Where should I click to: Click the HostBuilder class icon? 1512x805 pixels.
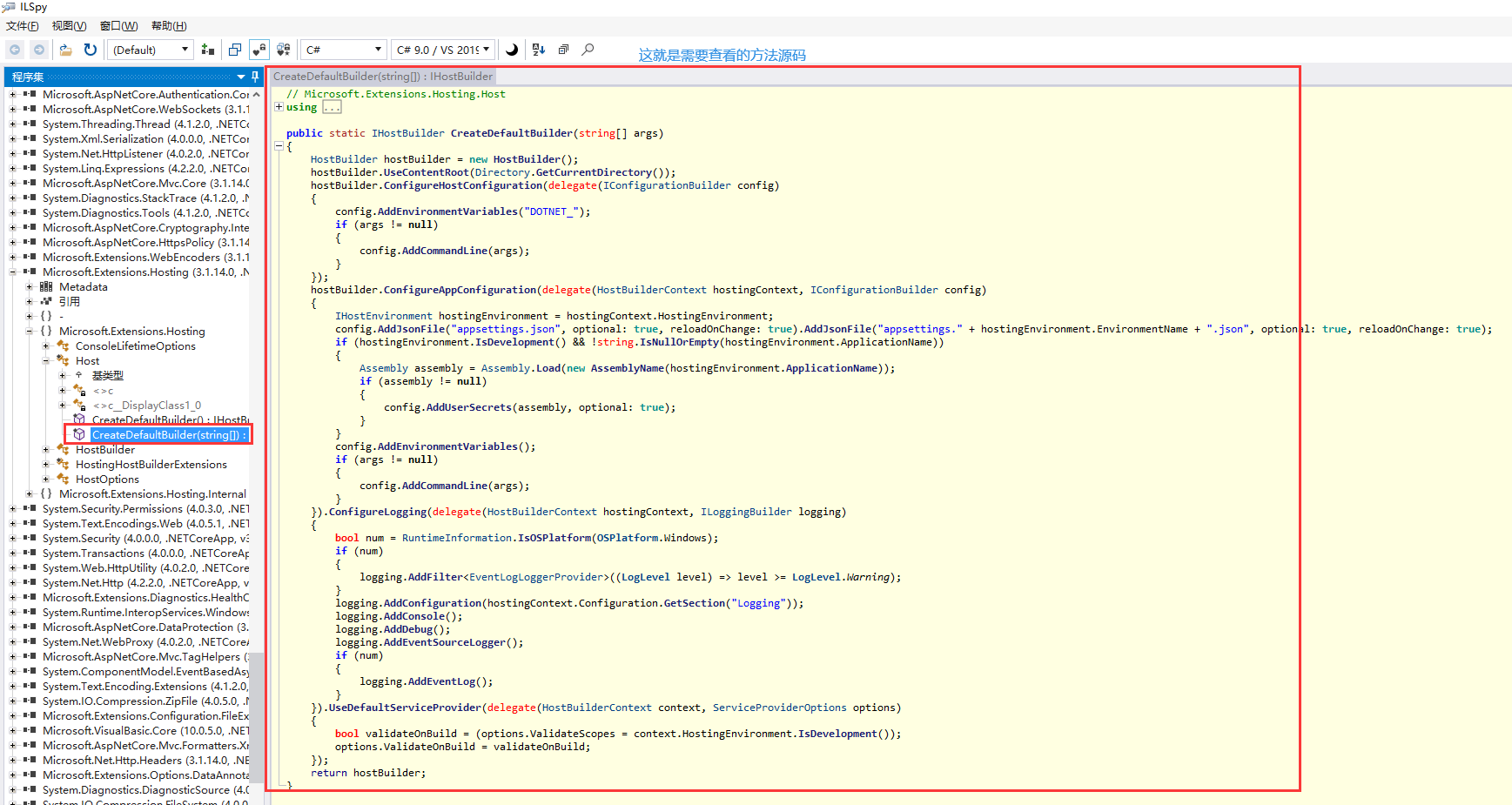click(63, 449)
